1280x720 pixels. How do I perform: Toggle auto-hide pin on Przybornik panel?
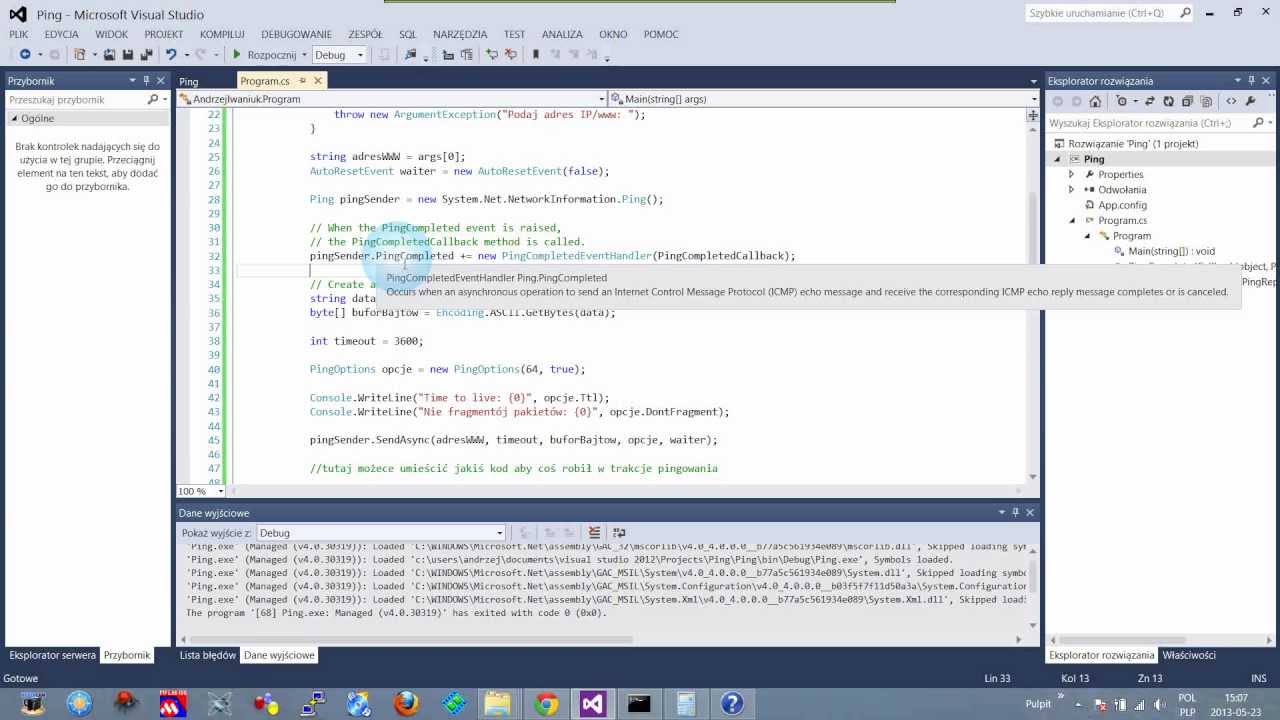146,81
